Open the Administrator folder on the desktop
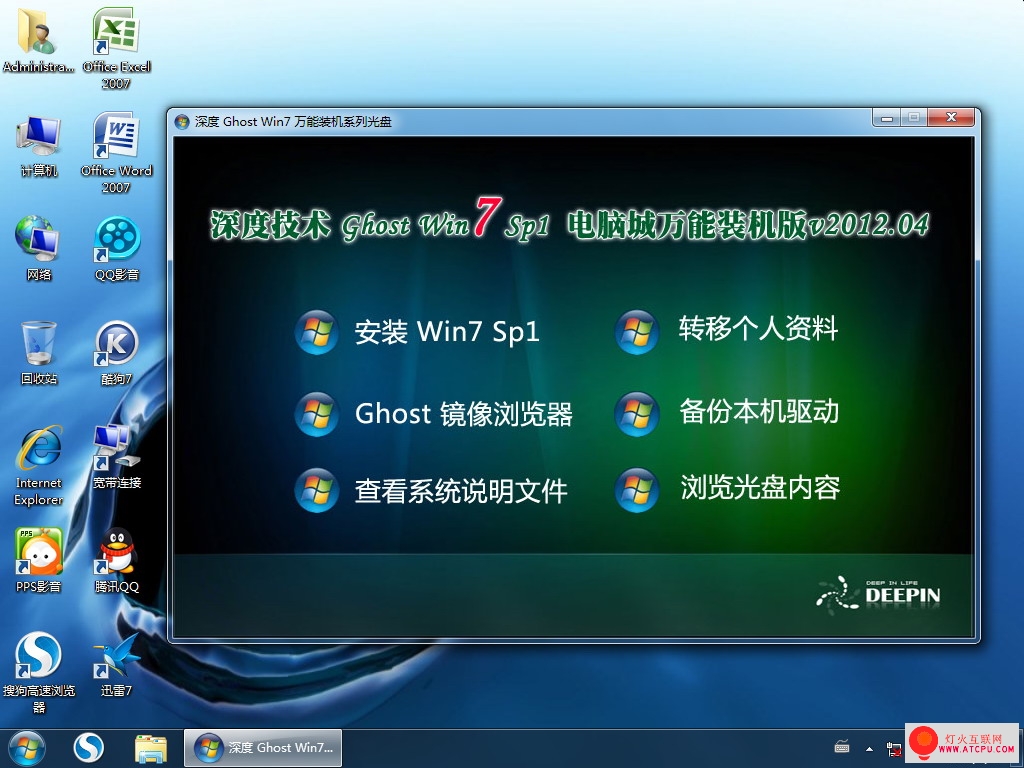The height and width of the screenshot is (768, 1024). (x=38, y=40)
